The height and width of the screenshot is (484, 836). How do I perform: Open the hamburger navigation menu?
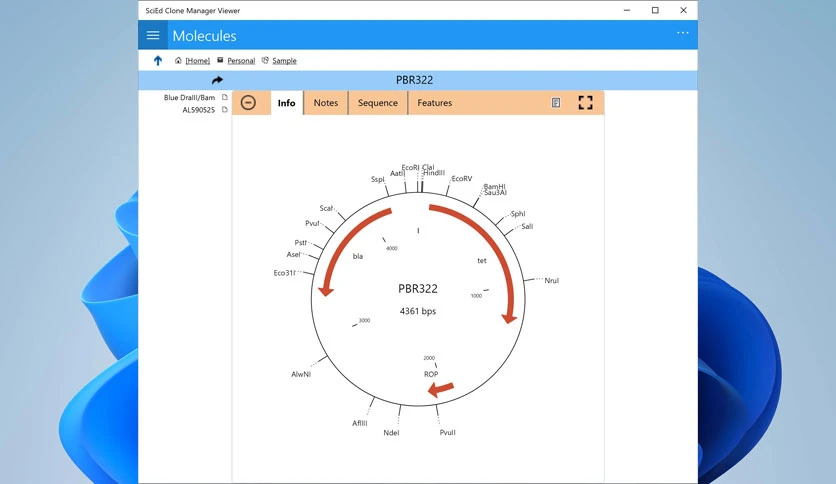pos(153,35)
